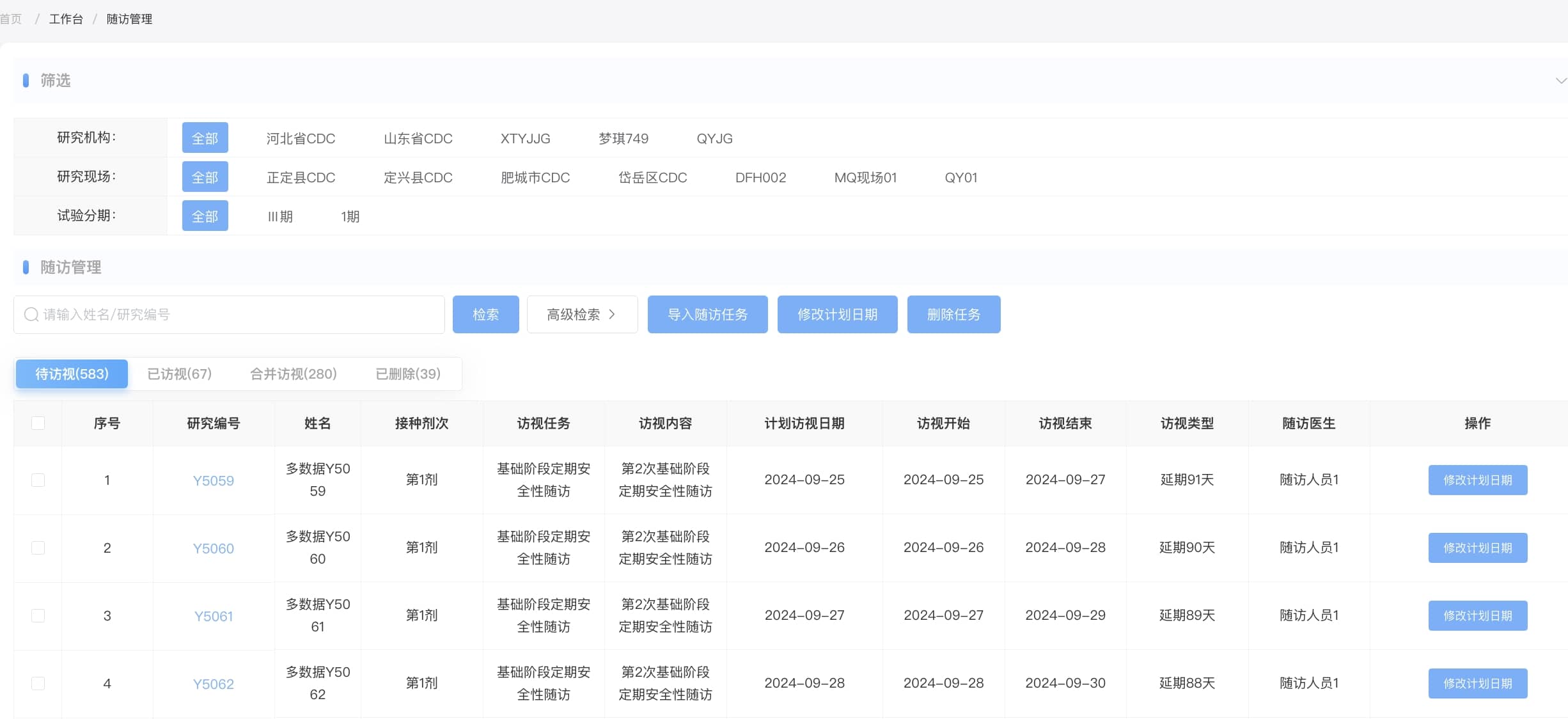This screenshot has height=719, width=1568.
Task: Go to 首页 breadcrumb
Action: 11,19
